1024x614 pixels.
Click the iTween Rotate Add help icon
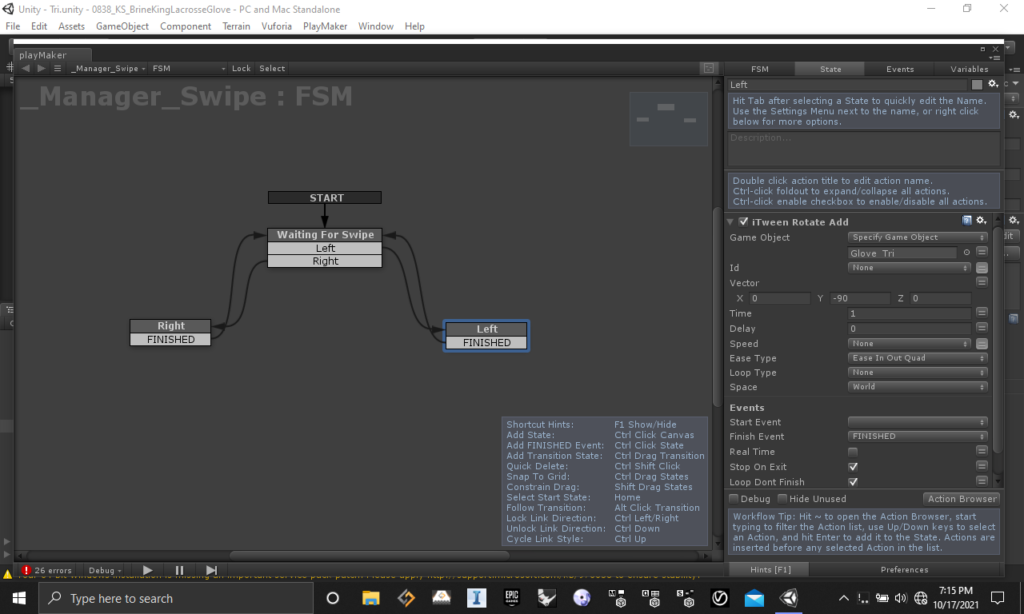pos(967,221)
